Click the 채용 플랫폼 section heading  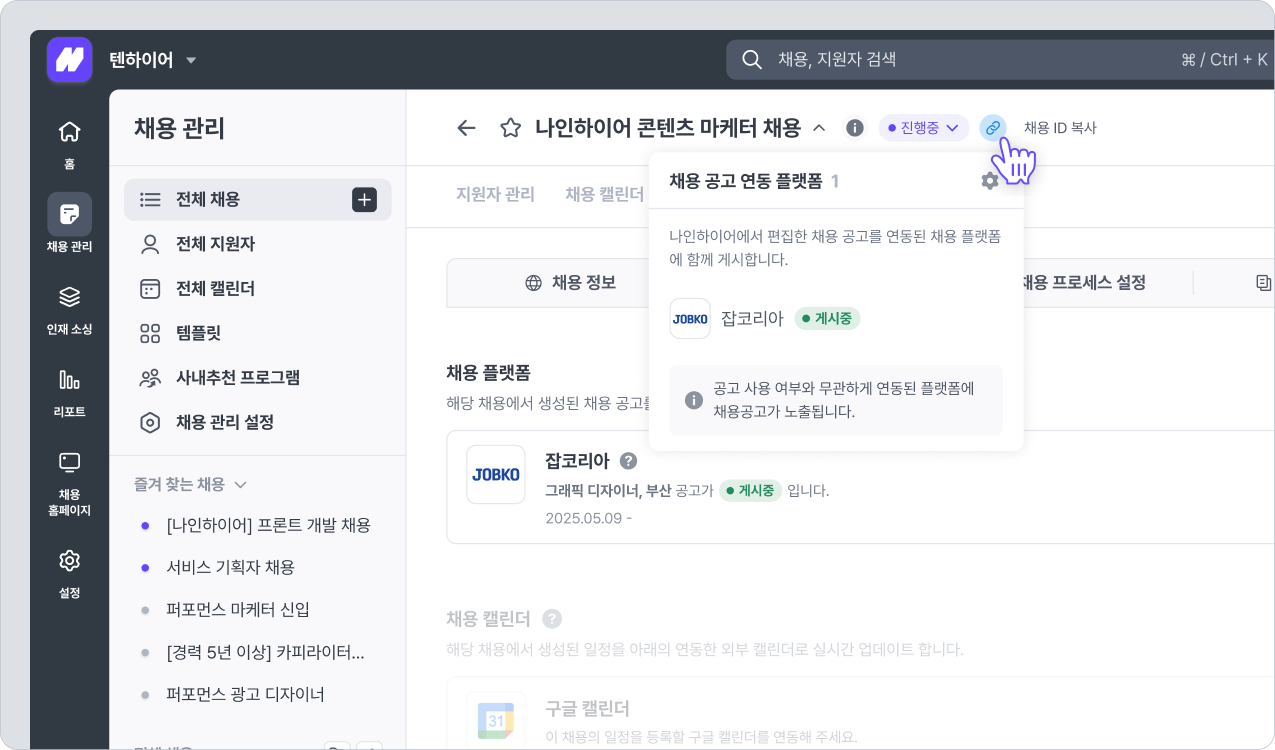click(x=488, y=372)
